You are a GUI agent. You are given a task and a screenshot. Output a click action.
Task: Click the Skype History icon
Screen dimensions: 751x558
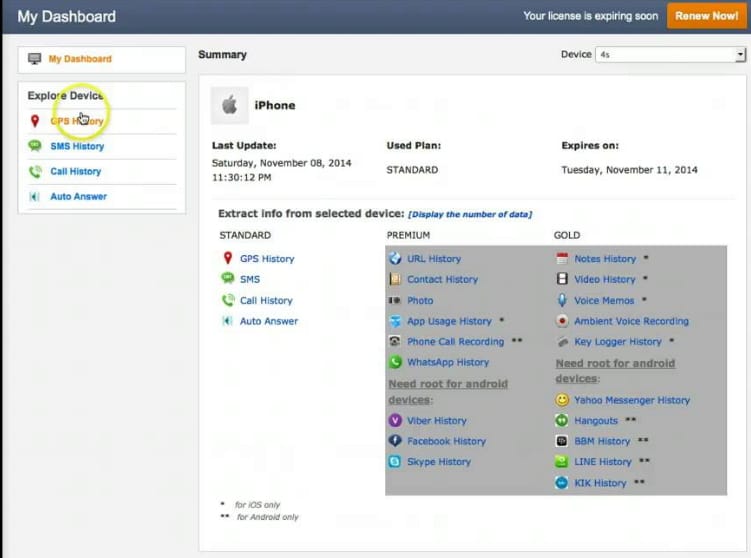tap(395, 462)
